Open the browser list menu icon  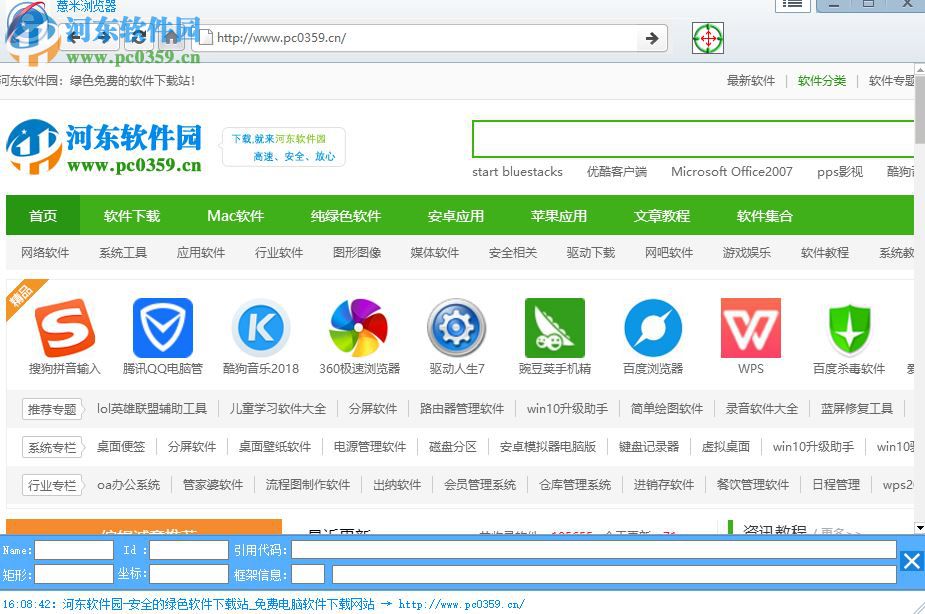(792, 5)
